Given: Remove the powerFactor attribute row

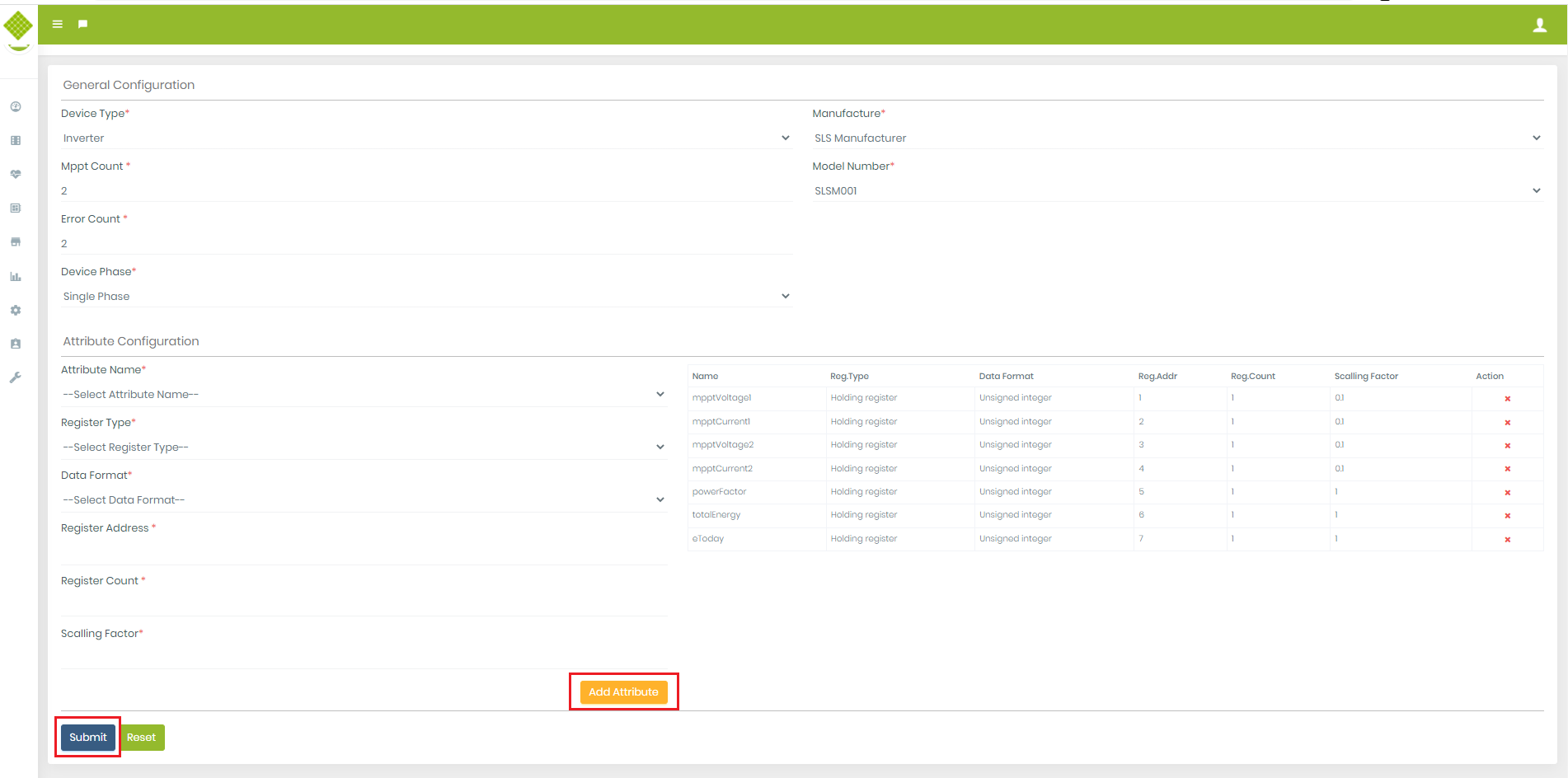Looking at the screenshot, I should [1507, 493].
